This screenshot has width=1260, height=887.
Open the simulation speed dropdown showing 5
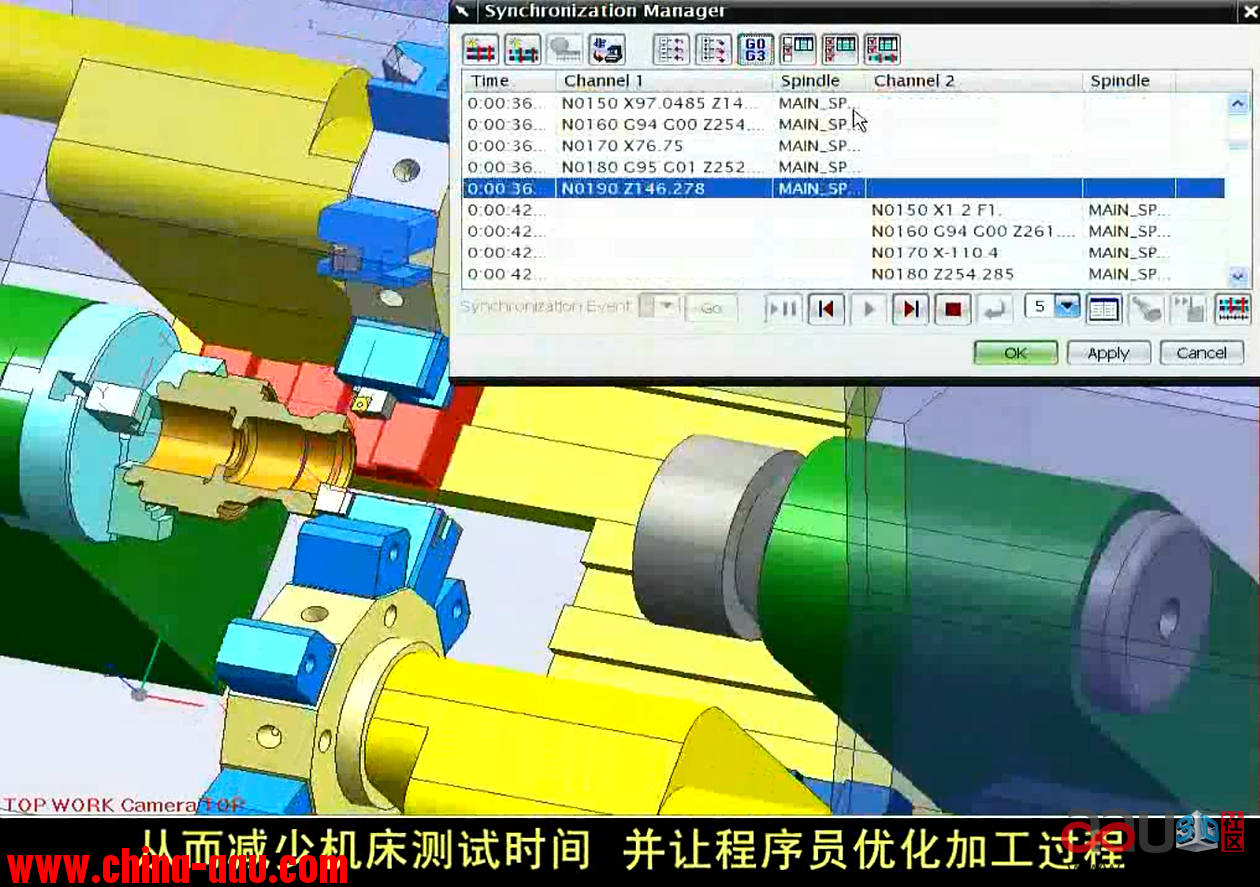[1067, 307]
